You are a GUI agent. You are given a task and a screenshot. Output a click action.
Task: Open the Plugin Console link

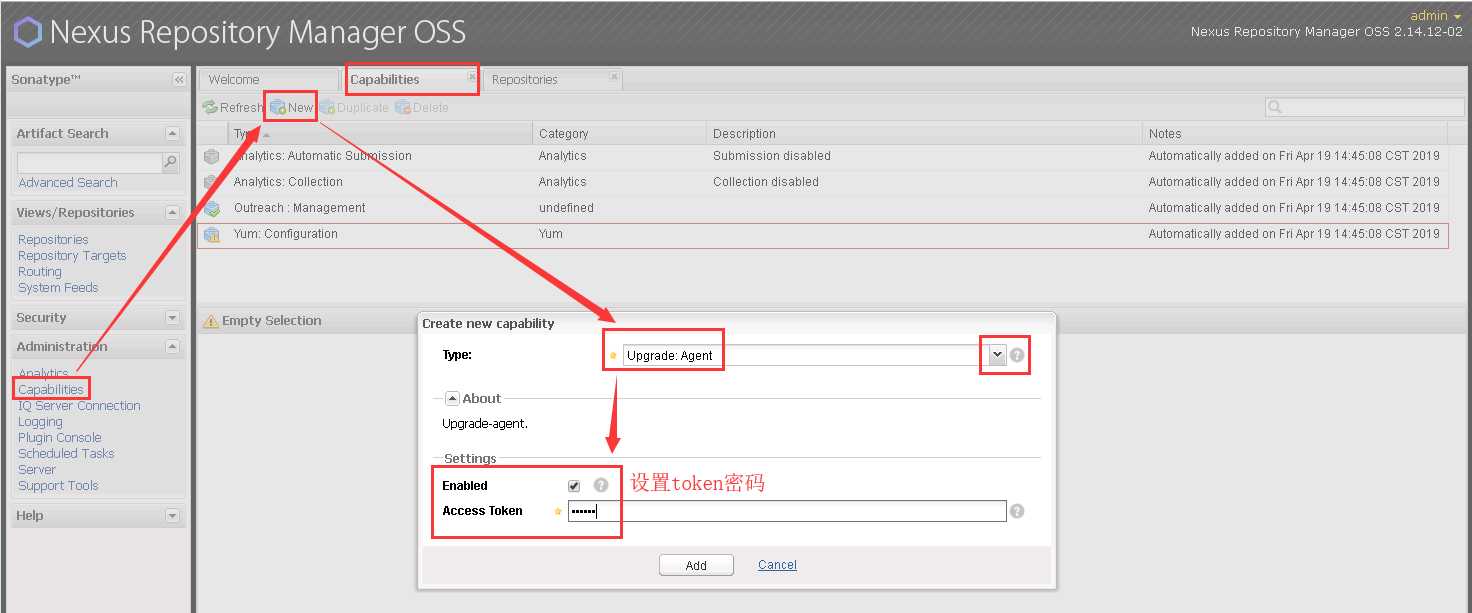pyautogui.click(x=60, y=438)
